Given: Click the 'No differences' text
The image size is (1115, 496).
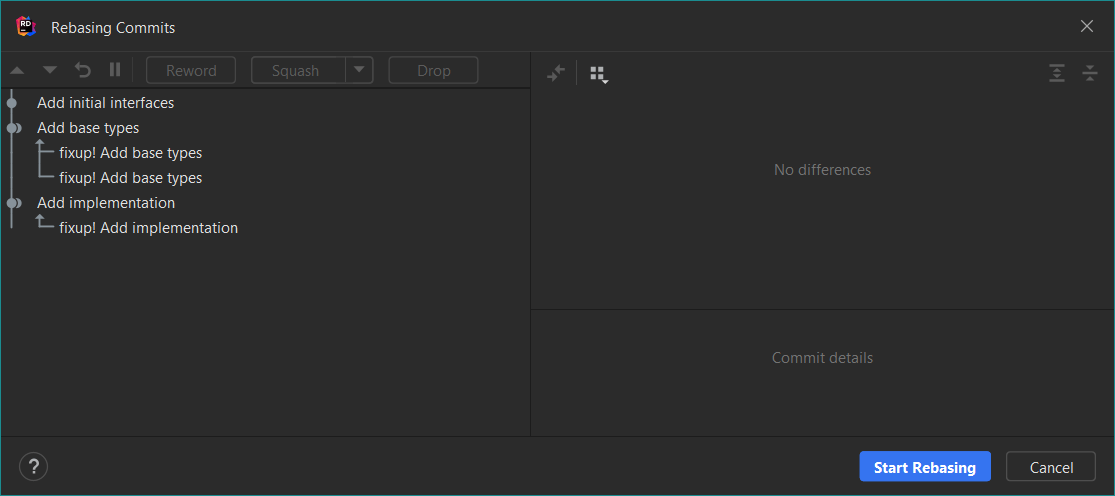Looking at the screenshot, I should coord(822,170).
